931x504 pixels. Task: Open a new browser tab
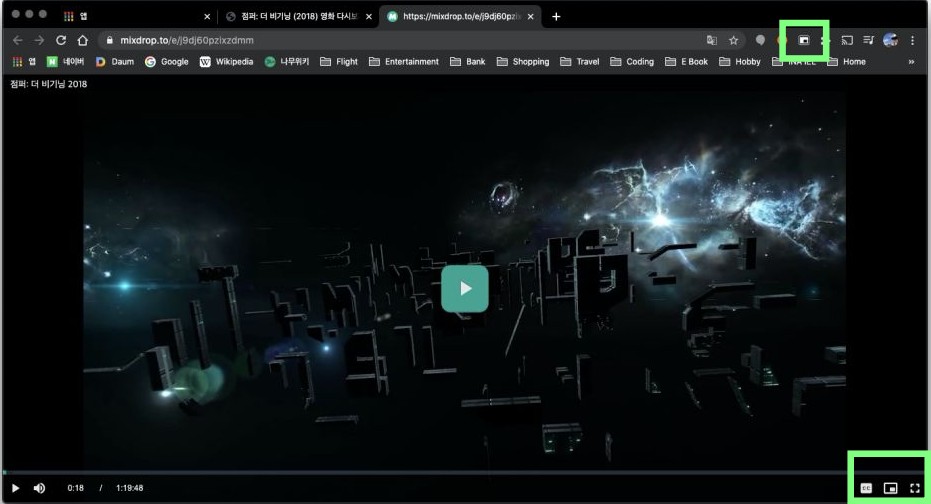point(556,17)
